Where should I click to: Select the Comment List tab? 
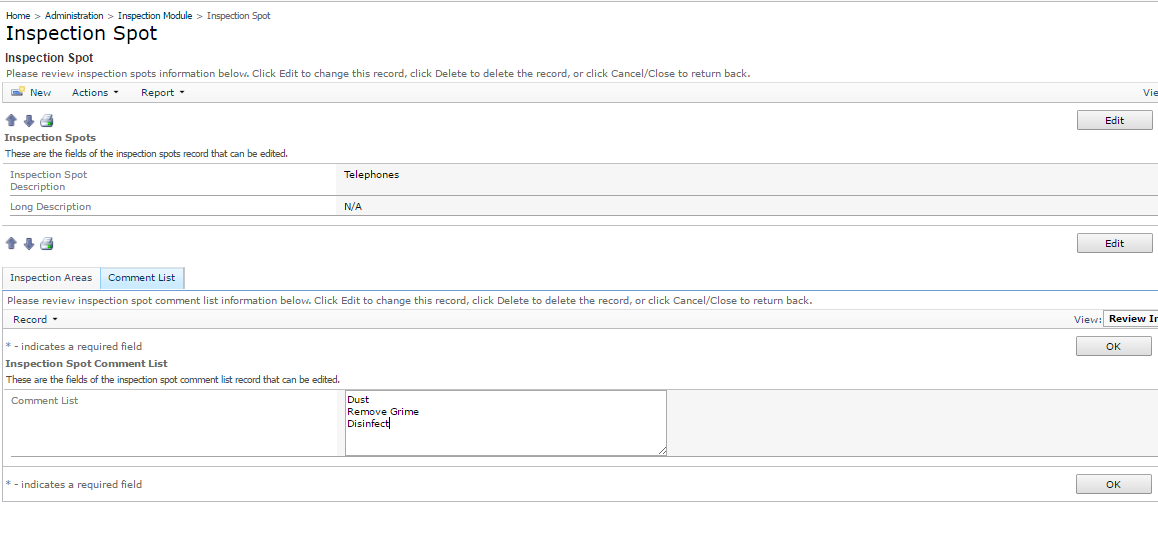coord(141,278)
